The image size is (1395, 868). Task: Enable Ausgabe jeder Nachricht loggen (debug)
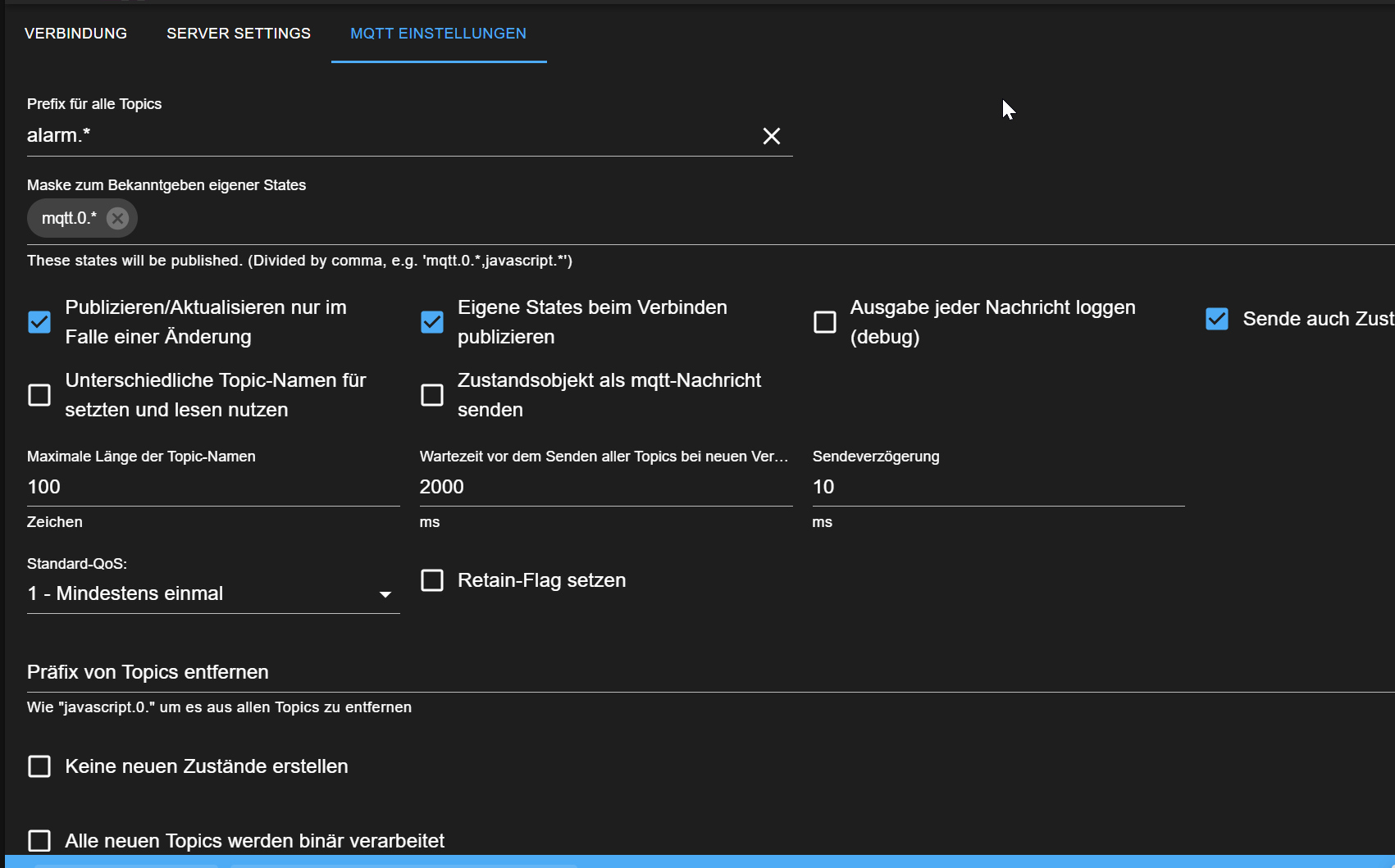825,322
